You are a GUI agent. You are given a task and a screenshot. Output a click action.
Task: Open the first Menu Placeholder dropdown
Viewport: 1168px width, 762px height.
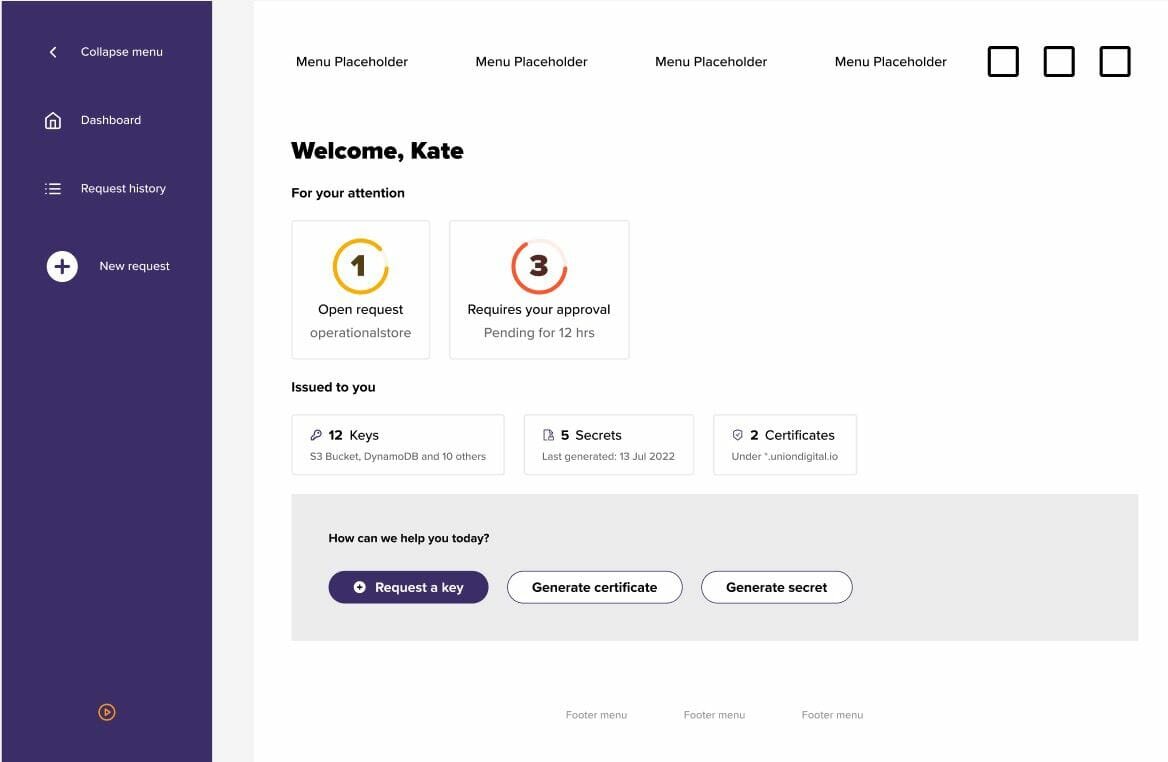click(351, 61)
